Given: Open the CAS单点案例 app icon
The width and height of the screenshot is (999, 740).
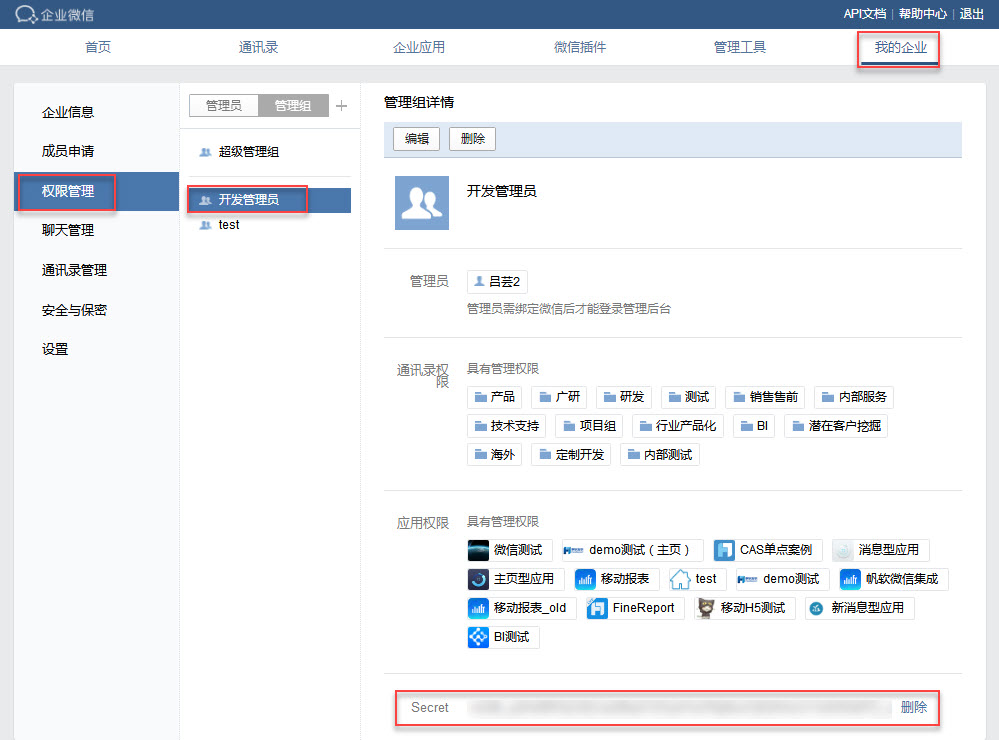Looking at the screenshot, I should (724, 550).
